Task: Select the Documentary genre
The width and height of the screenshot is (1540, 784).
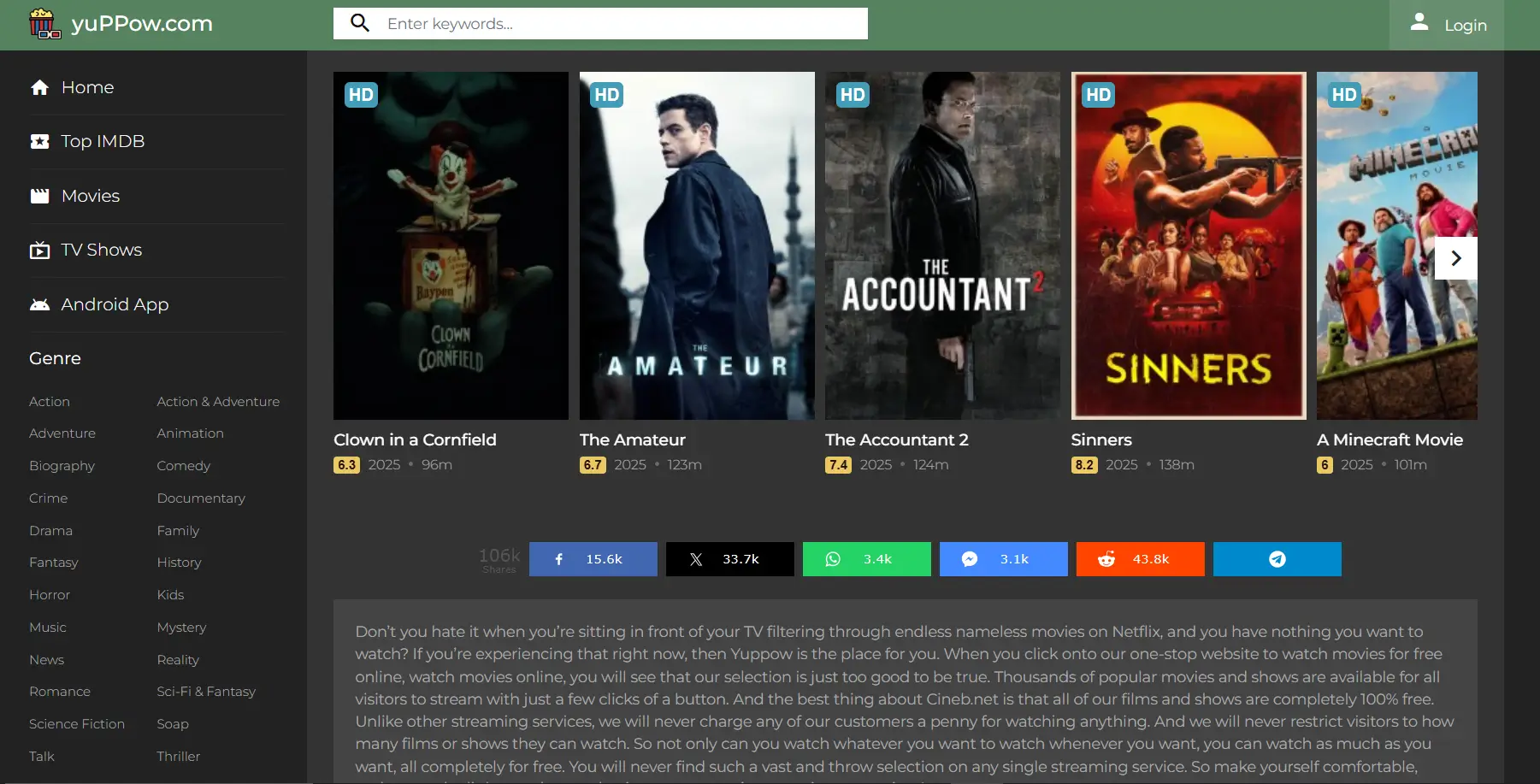Action: coord(201,498)
